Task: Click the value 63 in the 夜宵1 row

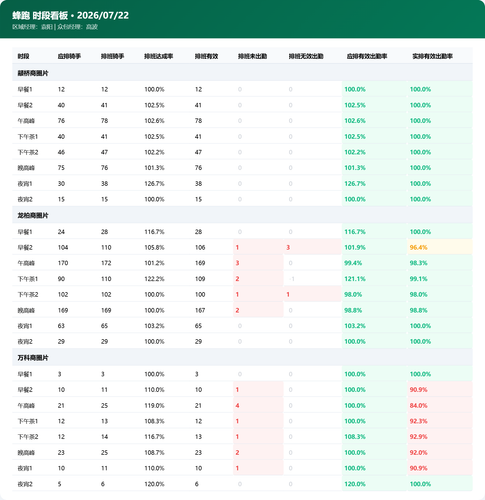Action: 61,326
